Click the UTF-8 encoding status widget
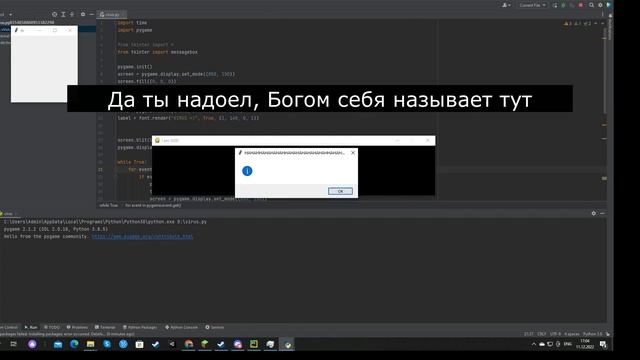The width and height of the screenshot is (640, 360). (555, 334)
